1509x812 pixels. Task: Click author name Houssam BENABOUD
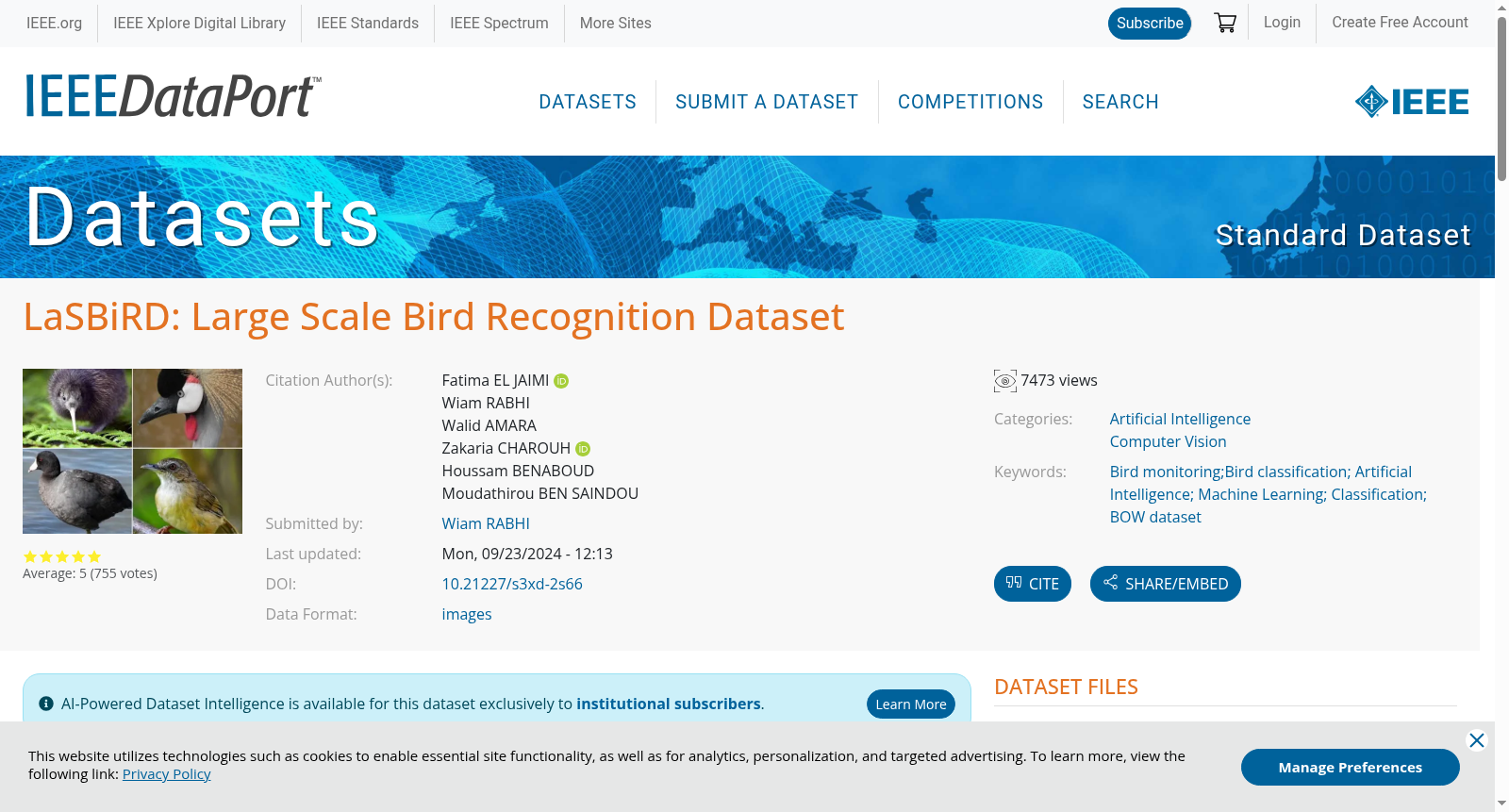point(518,471)
